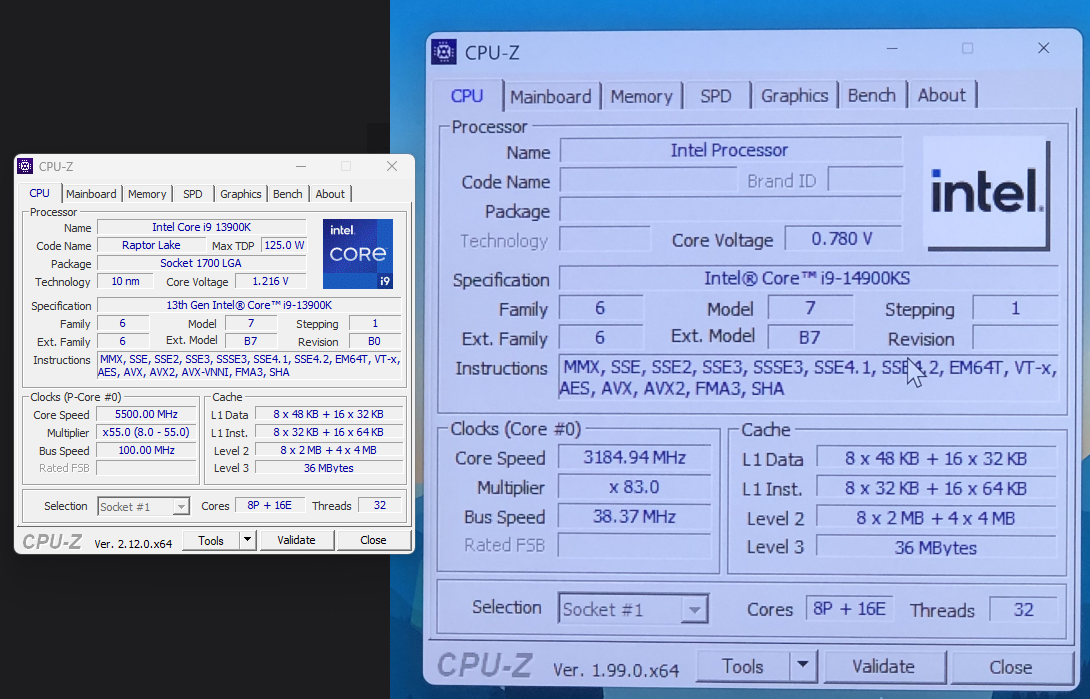The width and height of the screenshot is (1090, 699).
Task: Click the Max TDP value 125.0 W
Action: coord(284,245)
